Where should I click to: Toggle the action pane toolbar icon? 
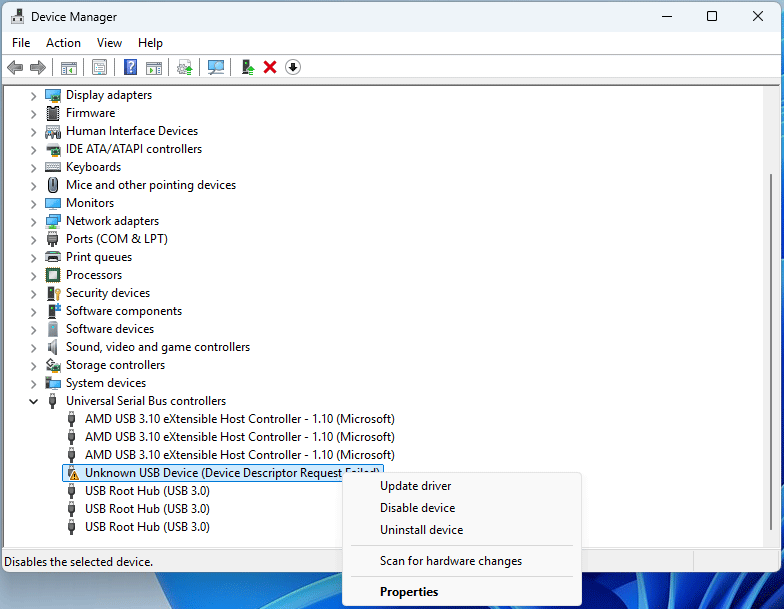pyautogui.click(x=154, y=68)
